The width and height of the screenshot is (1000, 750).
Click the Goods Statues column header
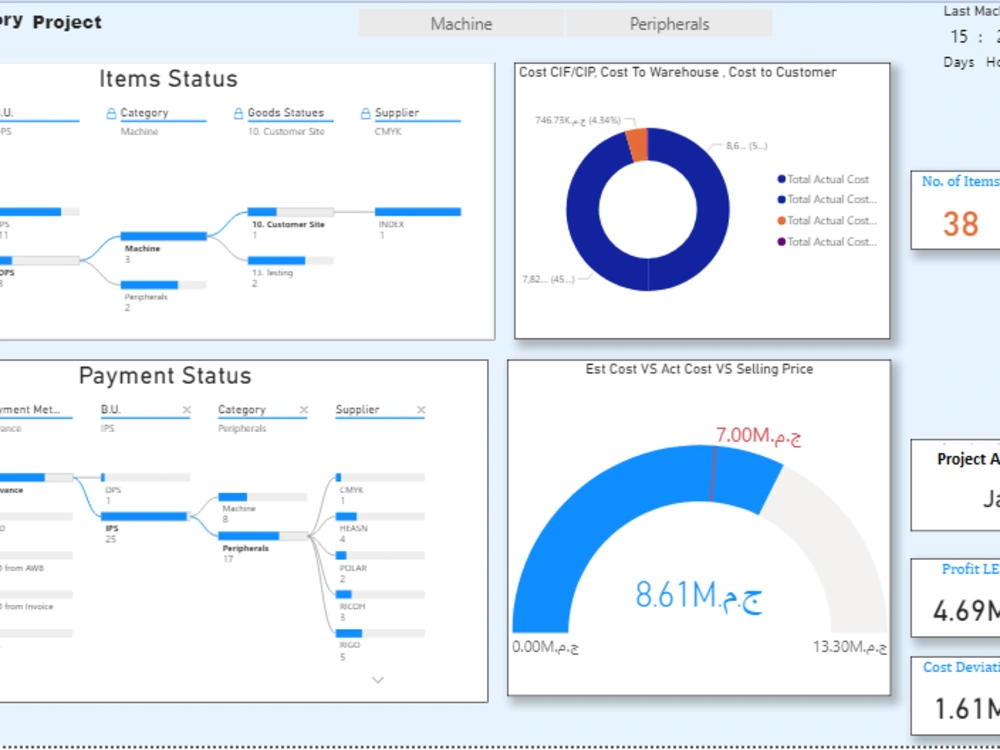tap(286, 113)
